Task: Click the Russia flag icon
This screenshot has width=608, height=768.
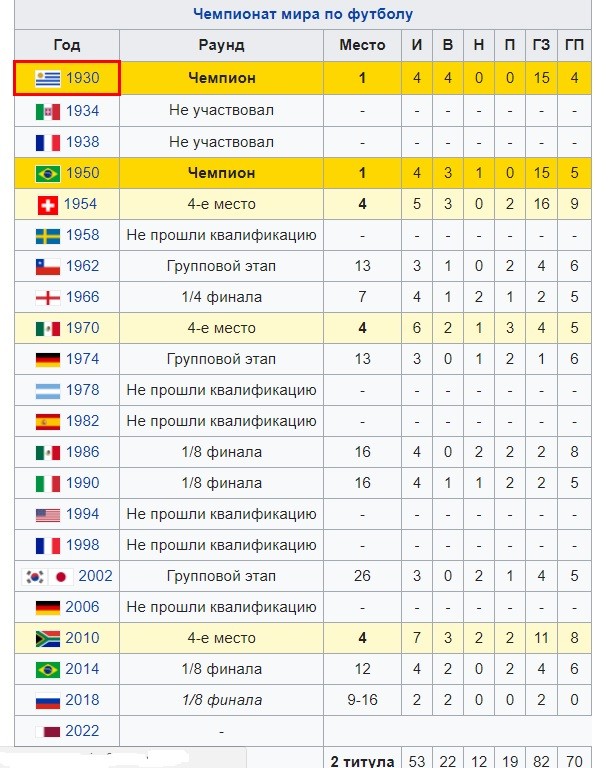Action: 47,700
